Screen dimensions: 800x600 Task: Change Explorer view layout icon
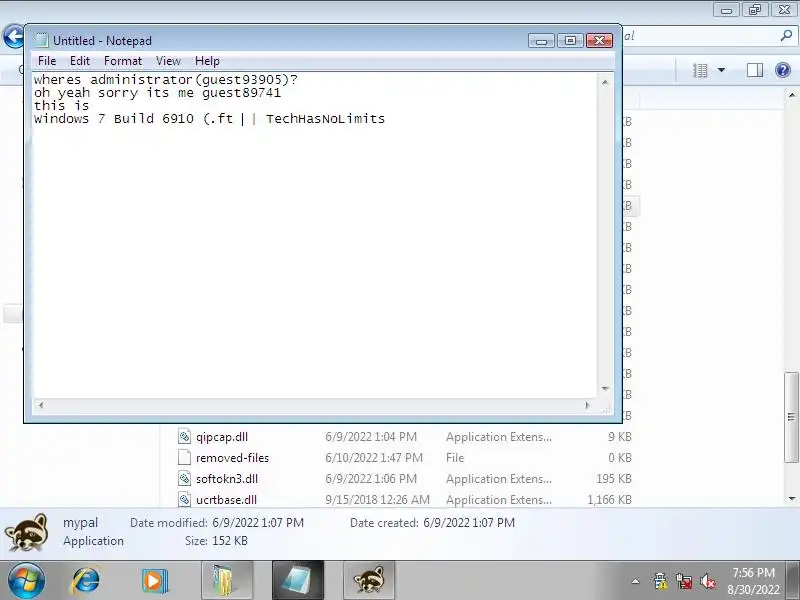(x=700, y=70)
